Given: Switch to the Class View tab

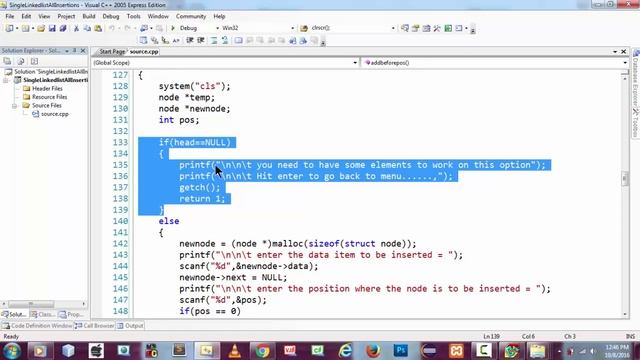Looking at the screenshot, I should point(43,314).
